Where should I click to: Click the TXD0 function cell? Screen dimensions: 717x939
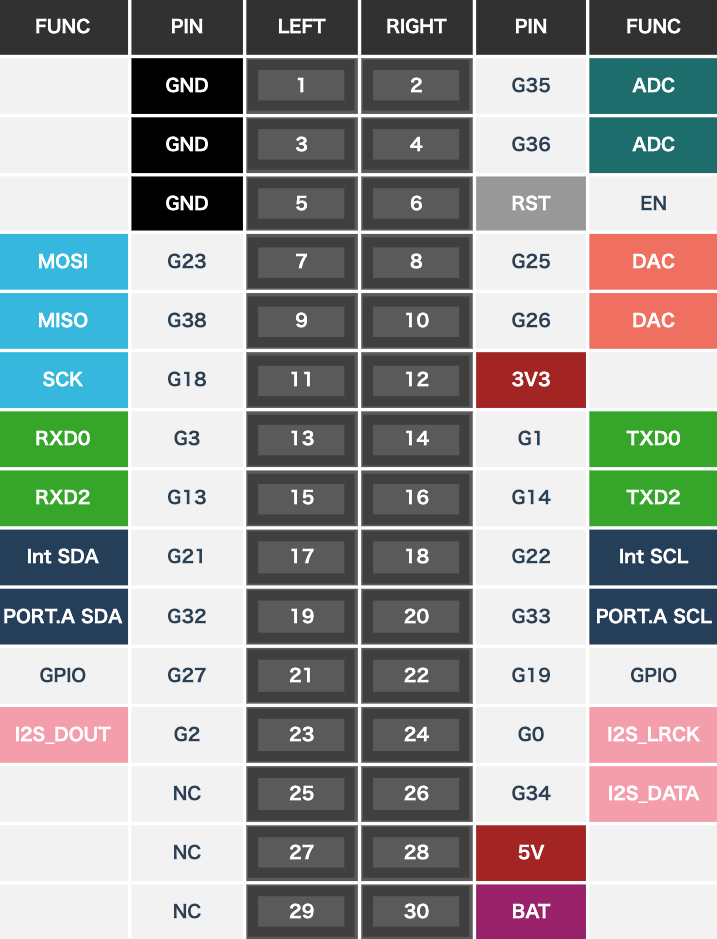click(653, 439)
